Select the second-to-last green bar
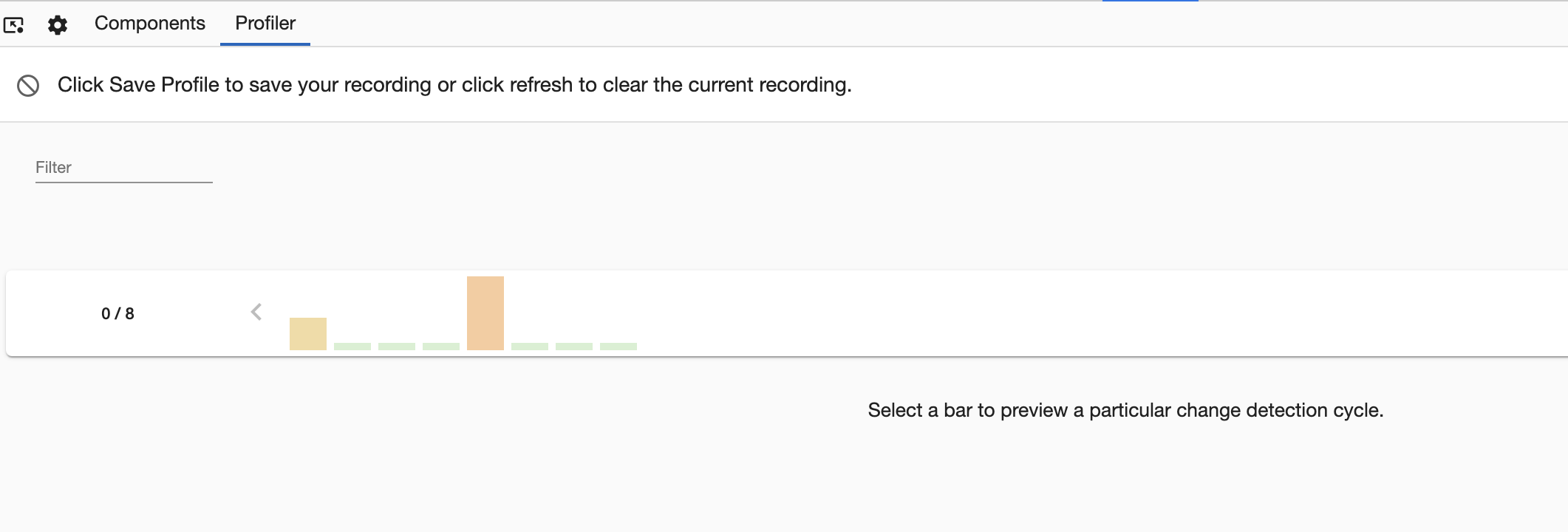The height and width of the screenshot is (532, 1568). (x=573, y=345)
